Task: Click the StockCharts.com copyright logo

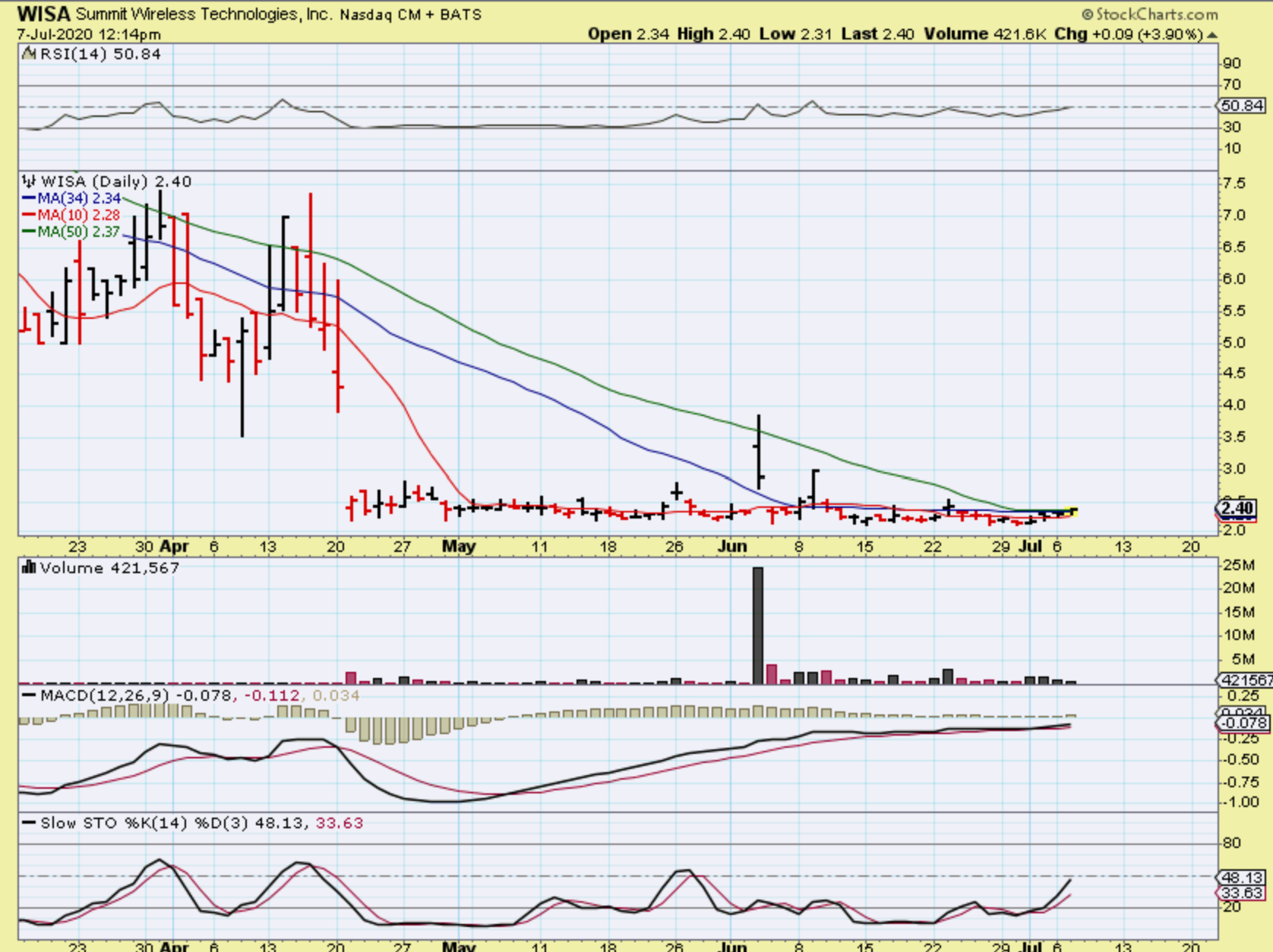Action: (1149, 14)
